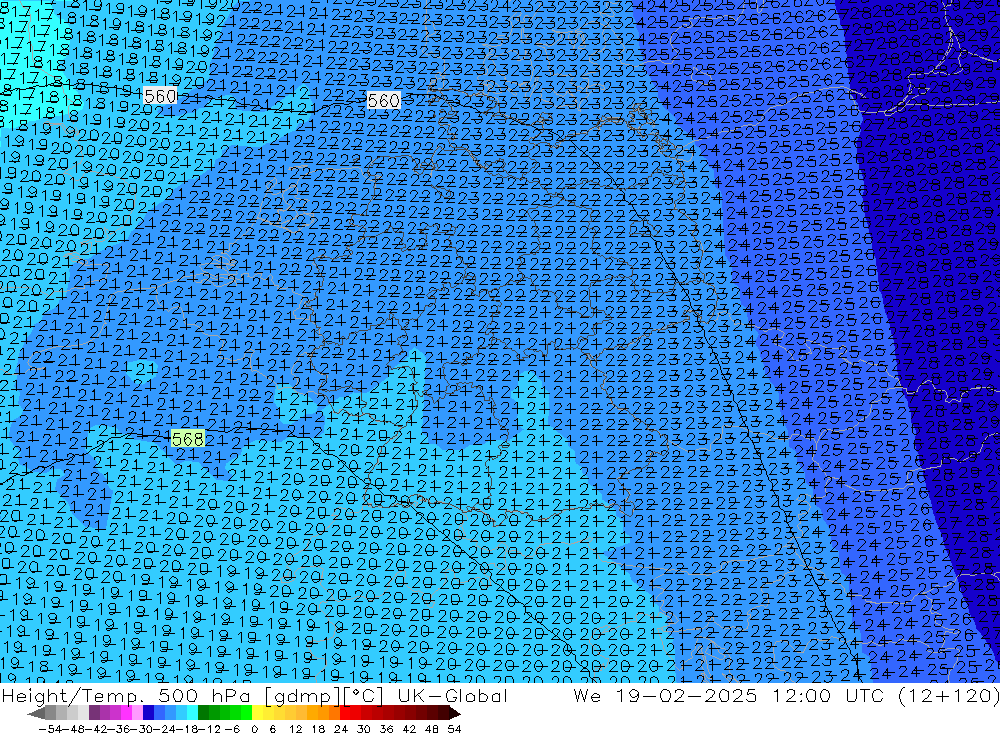This screenshot has width=1000, height=733.
Task: Click the legend value 48
Action: (x=431, y=729)
